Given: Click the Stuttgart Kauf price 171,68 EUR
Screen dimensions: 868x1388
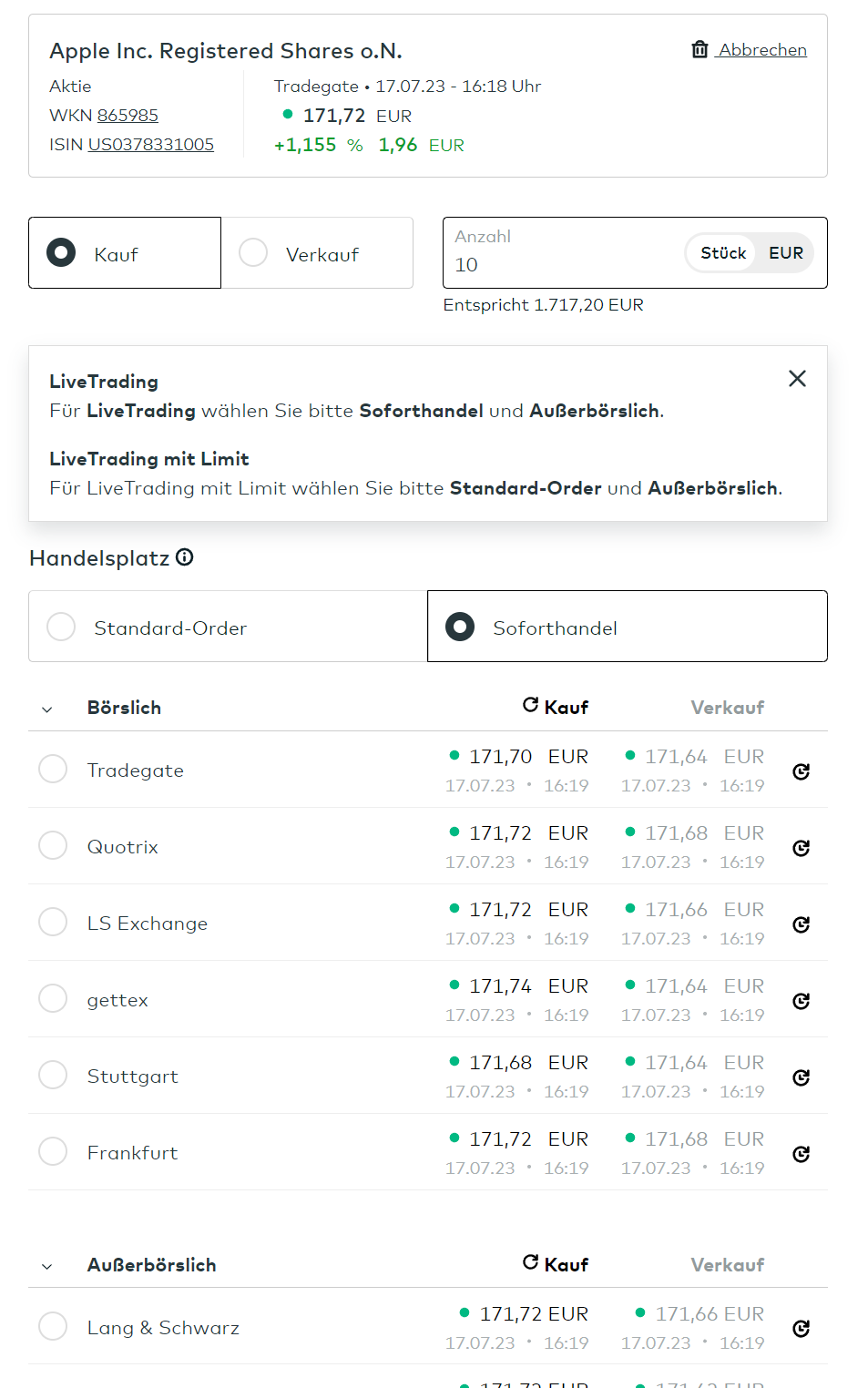Looking at the screenshot, I should coord(528,1063).
